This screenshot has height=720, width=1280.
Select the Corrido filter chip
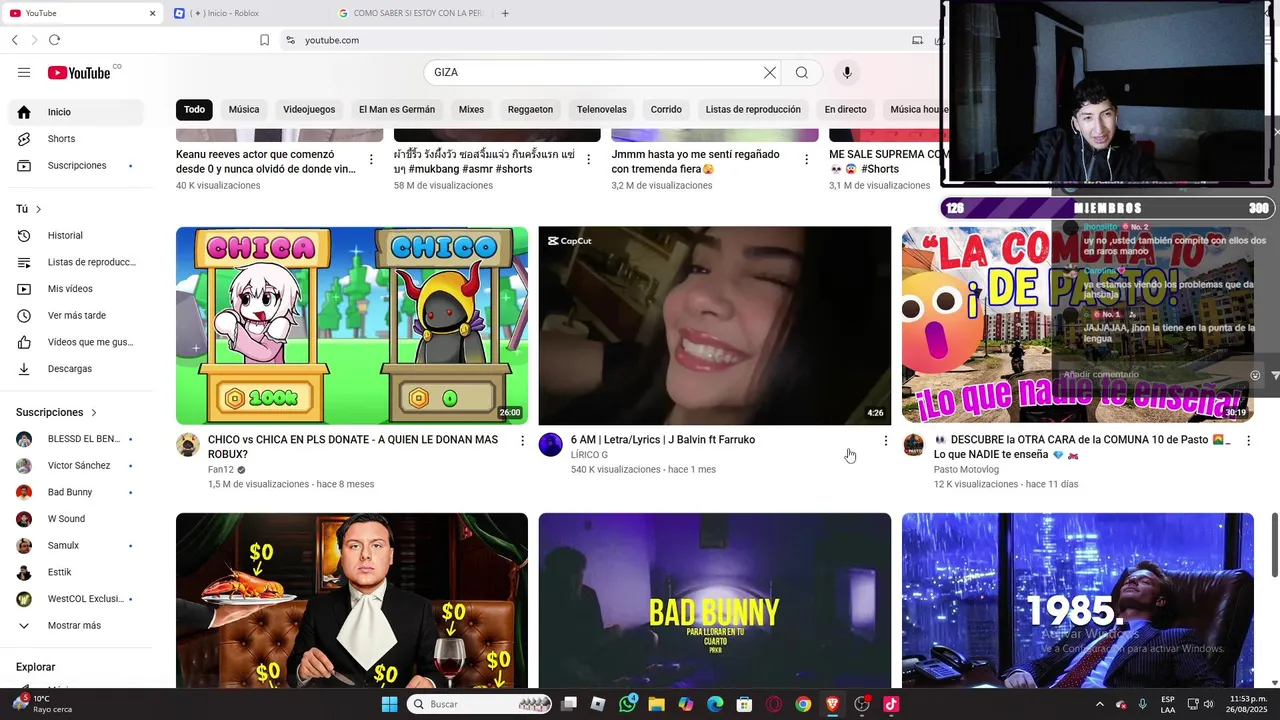(x=666, y=109)
